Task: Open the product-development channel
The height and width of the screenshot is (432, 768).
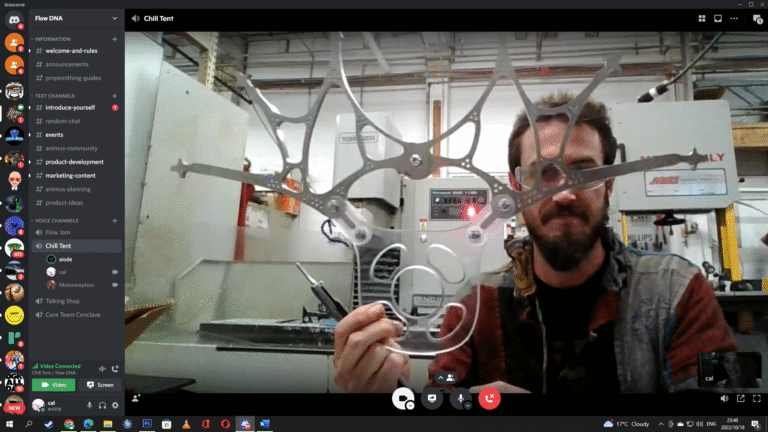Action: point(74,162)
